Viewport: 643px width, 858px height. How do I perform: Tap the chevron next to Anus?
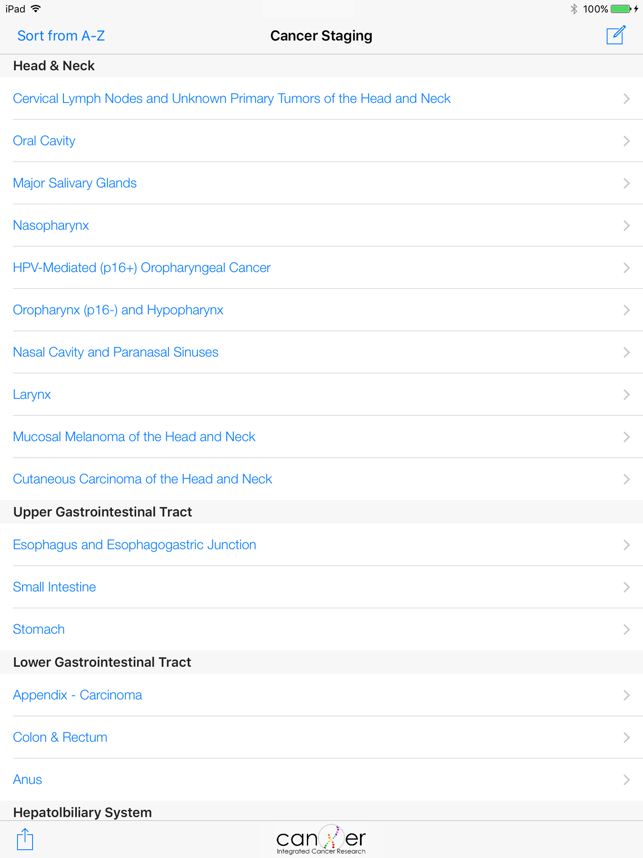[x=626, y=780]
